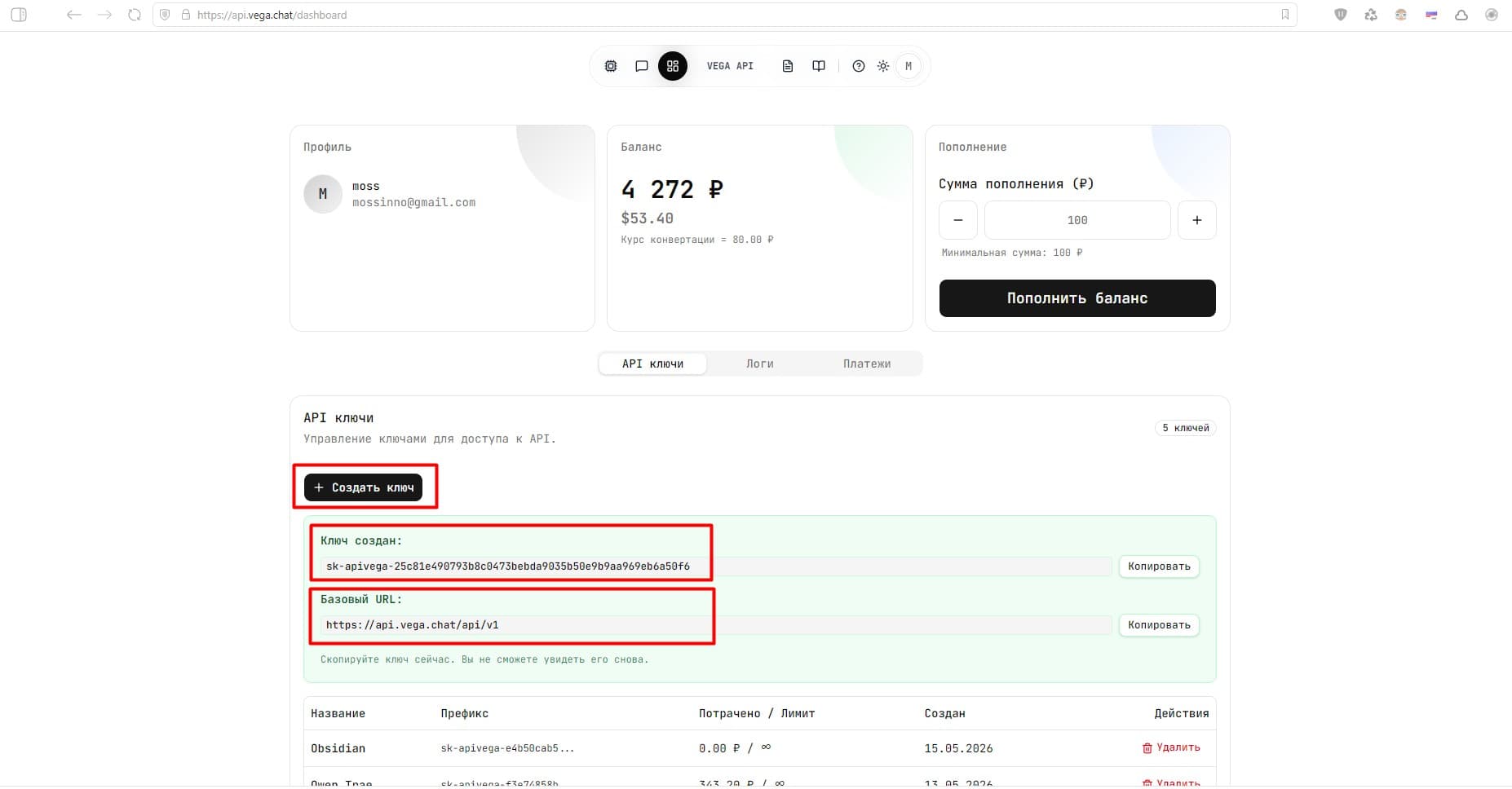
Task: Open the open-book docs icon
Action: point(819,66)
